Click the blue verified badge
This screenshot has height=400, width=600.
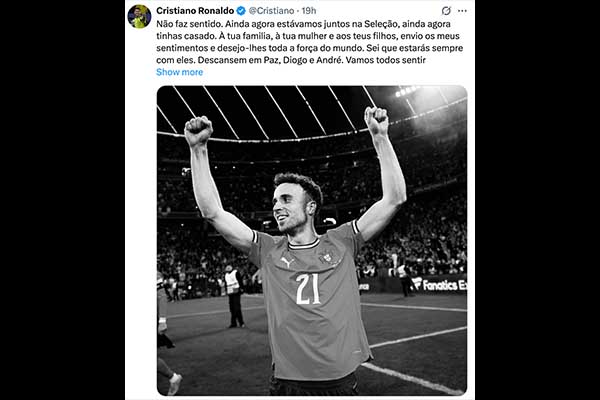pyautogui.click(x=241, y=11)
